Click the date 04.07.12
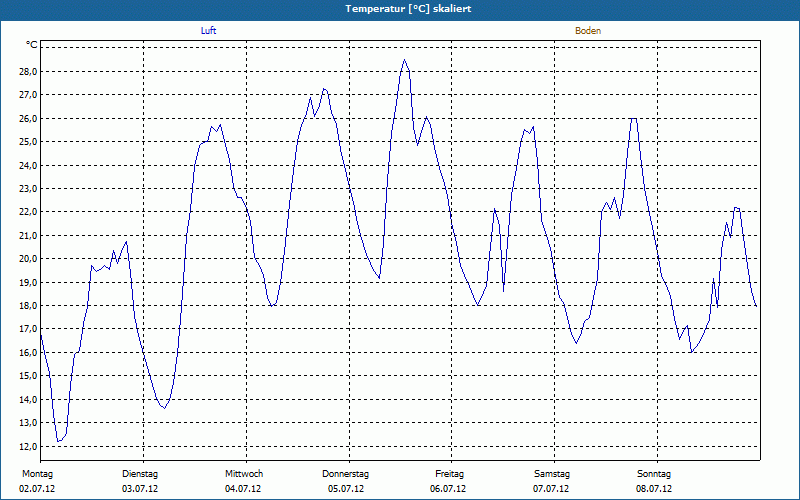 [243, 489]
